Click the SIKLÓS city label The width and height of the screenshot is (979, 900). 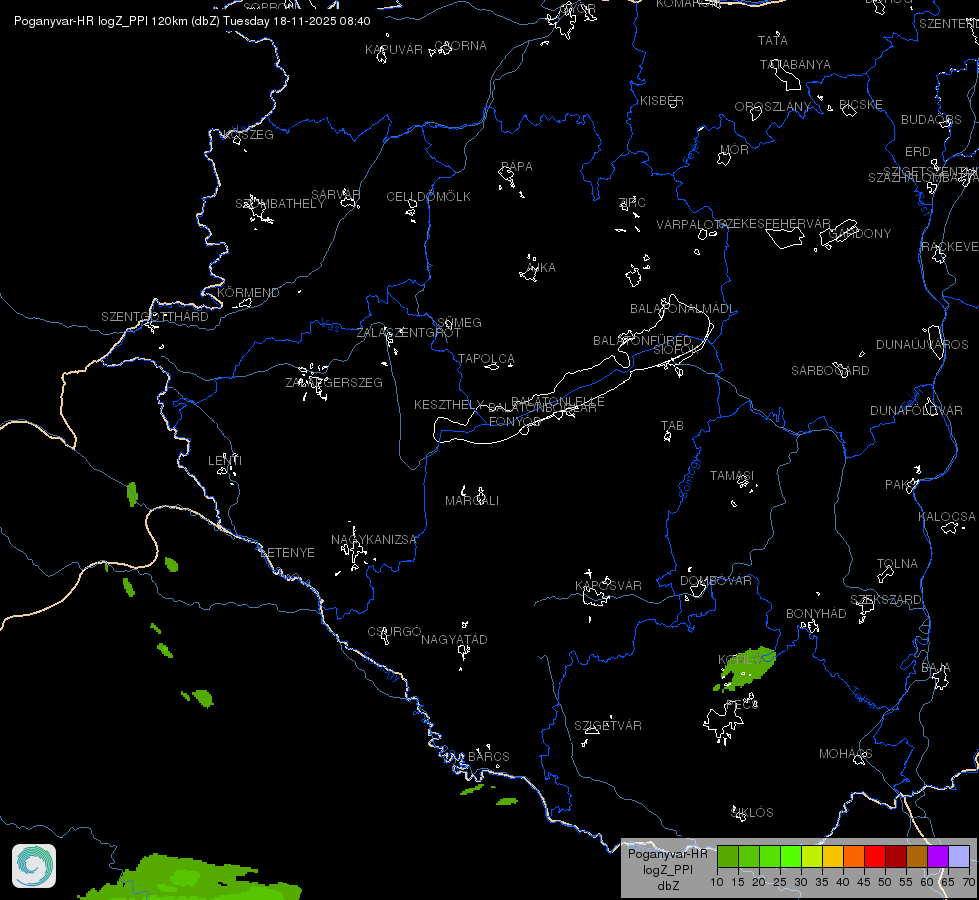[x=752, y=813]
